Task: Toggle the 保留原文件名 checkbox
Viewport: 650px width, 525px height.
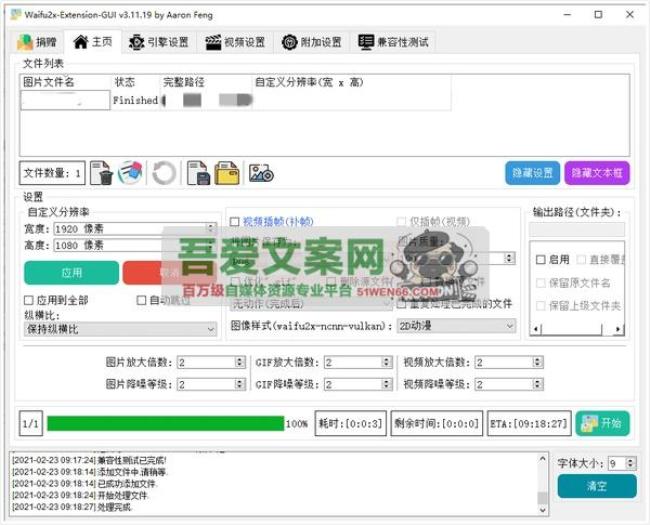Action: point(541,283)
